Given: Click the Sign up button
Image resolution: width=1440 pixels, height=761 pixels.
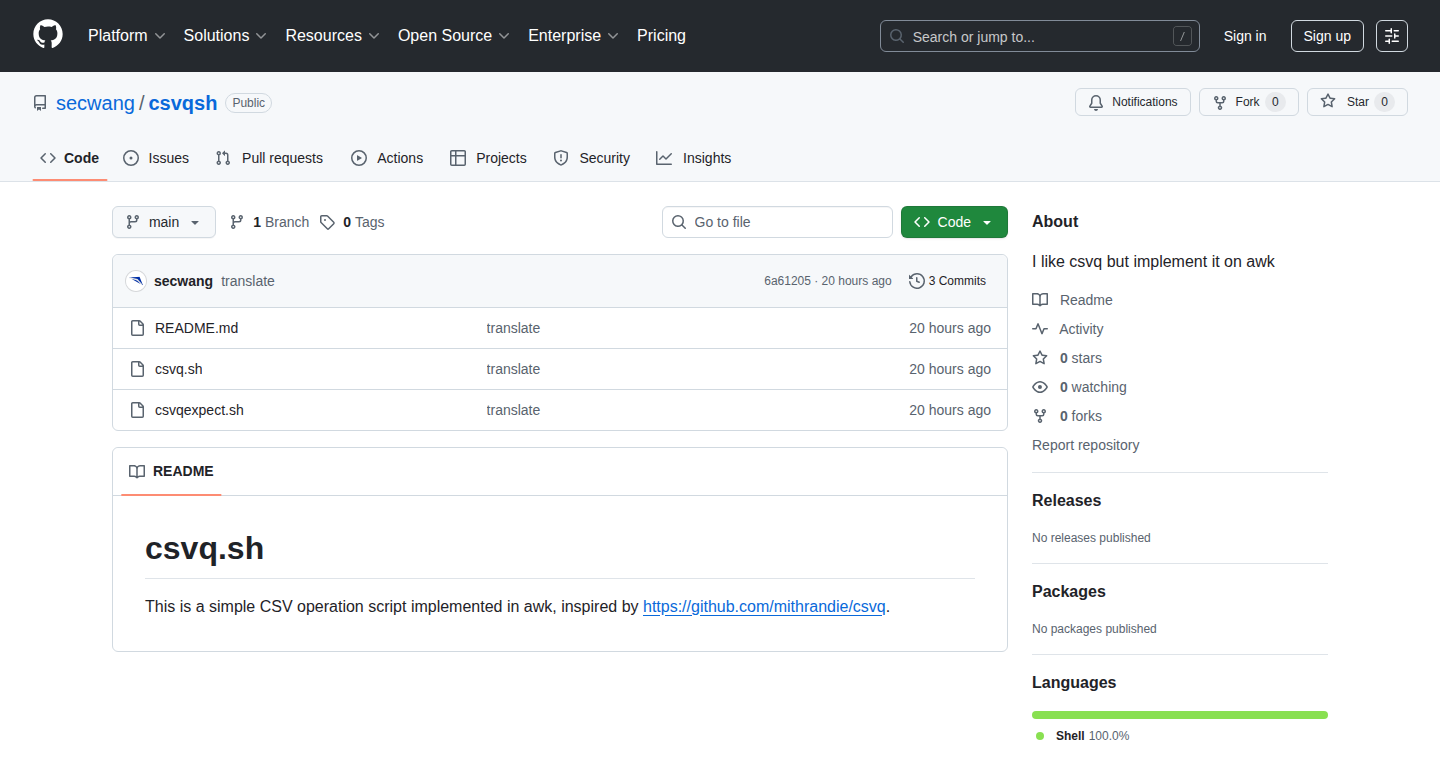Looking at the screenshot, I should tap(1327, 36).
